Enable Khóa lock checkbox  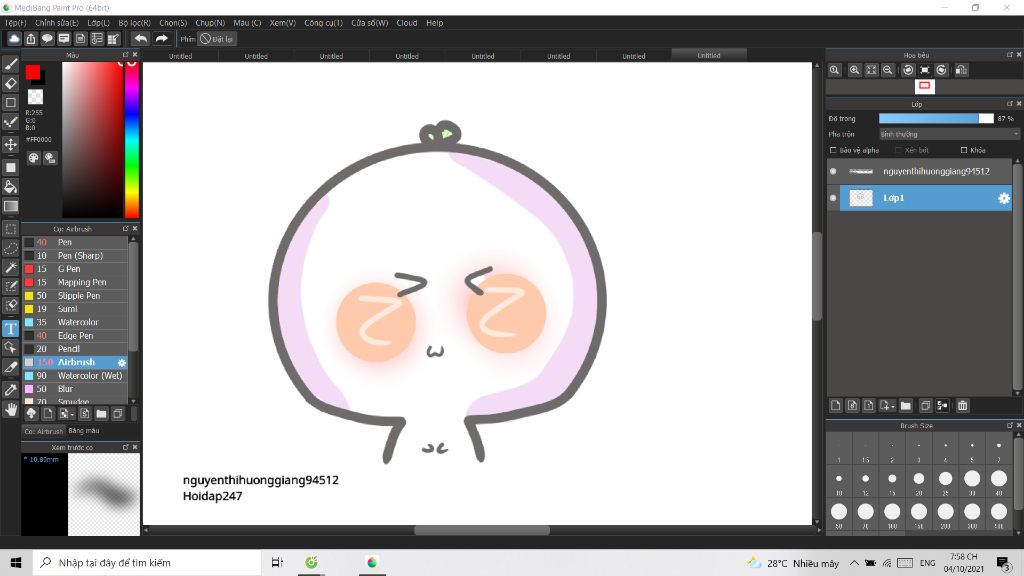(964, 150)
